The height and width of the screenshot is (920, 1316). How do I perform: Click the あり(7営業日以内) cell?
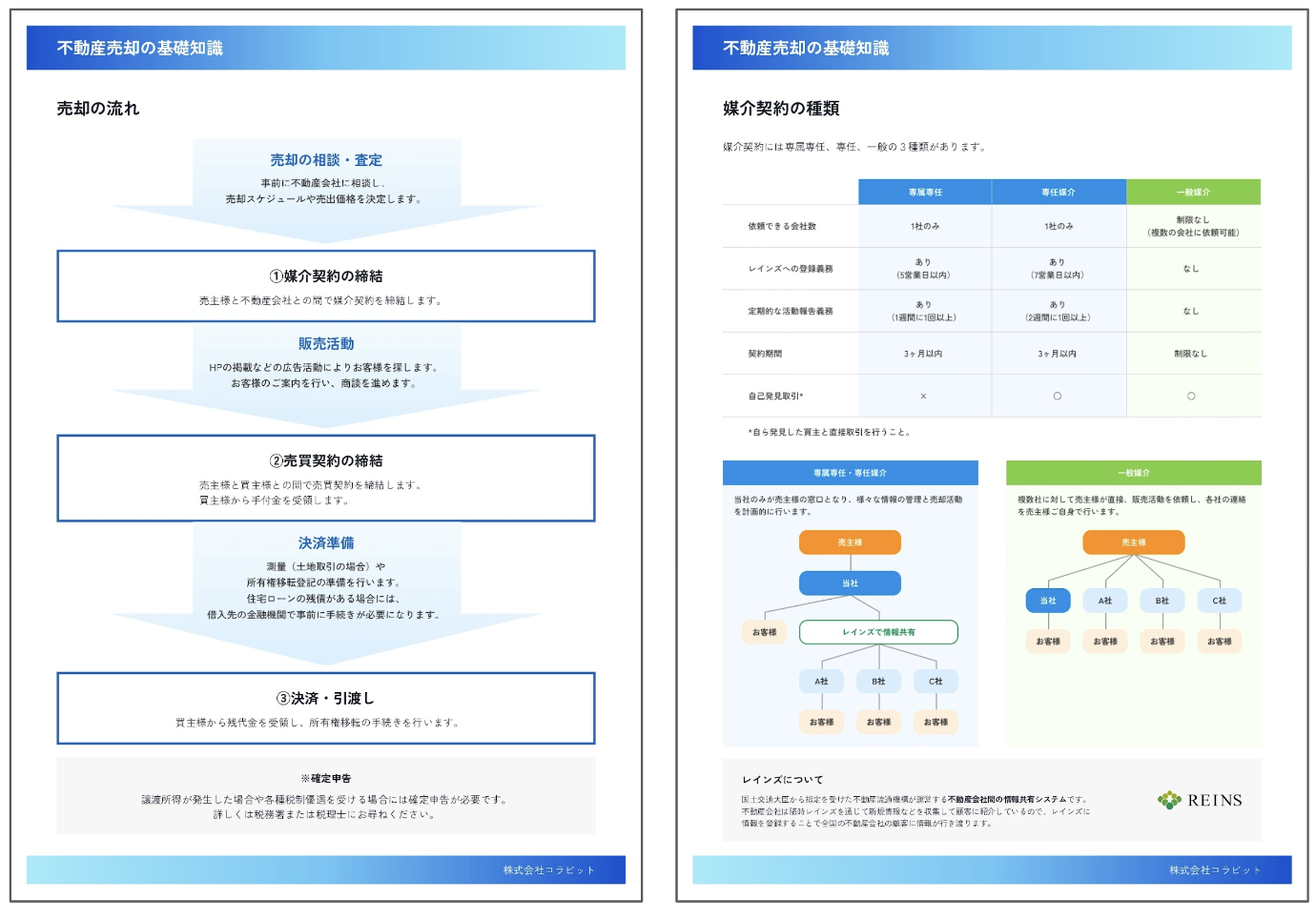tap(1059, 269)
